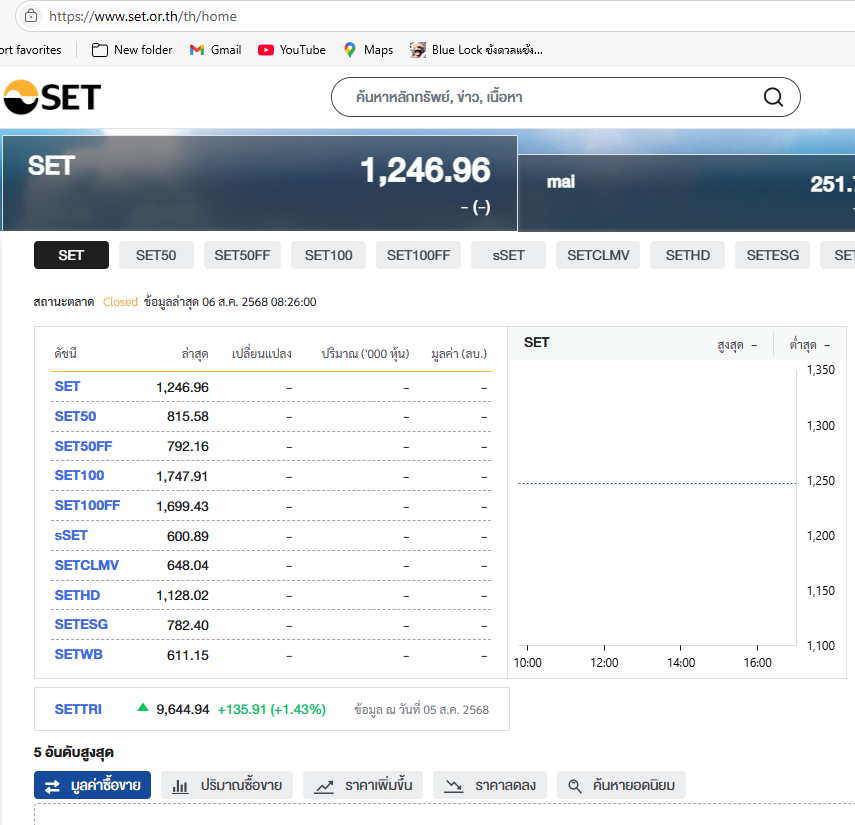Image resolution: width=855 pixels, height=825 pixels.
Task: Open the Gmail bookmark icon
Action: [x=196, y=50]
